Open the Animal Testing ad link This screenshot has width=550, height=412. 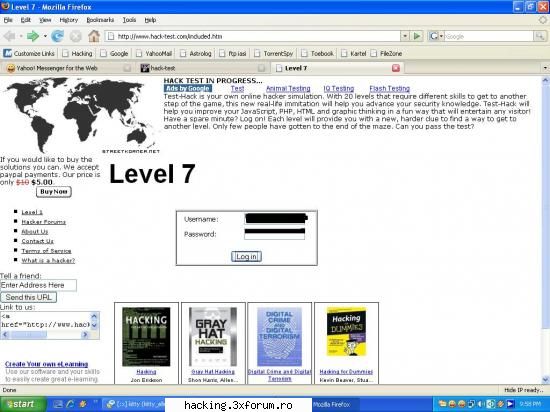(288, 88)
